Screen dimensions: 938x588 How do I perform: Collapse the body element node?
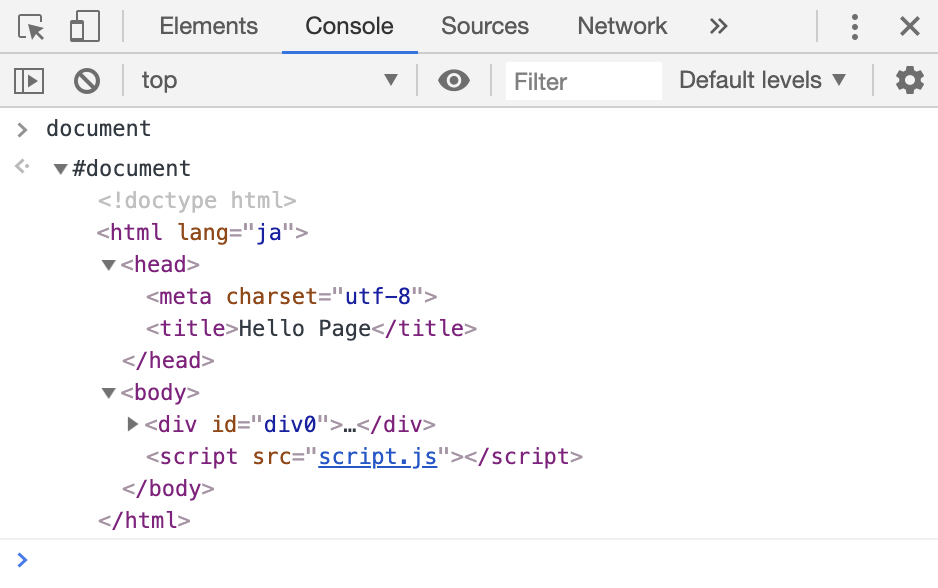[x=109, y=393]
